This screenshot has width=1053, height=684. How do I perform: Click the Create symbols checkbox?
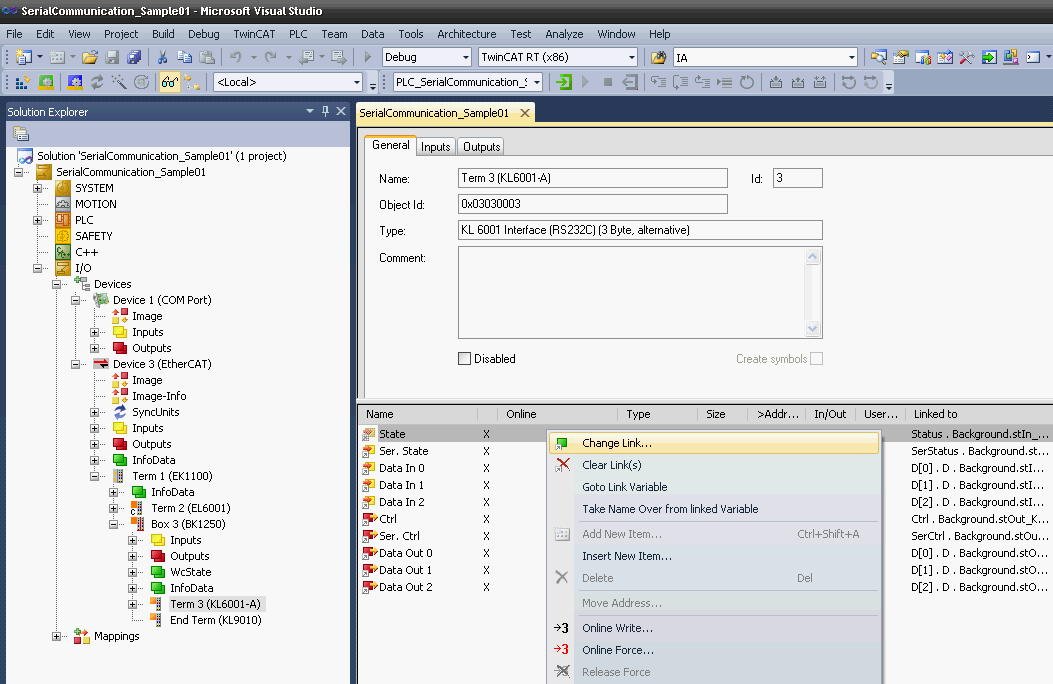[817, 358]
